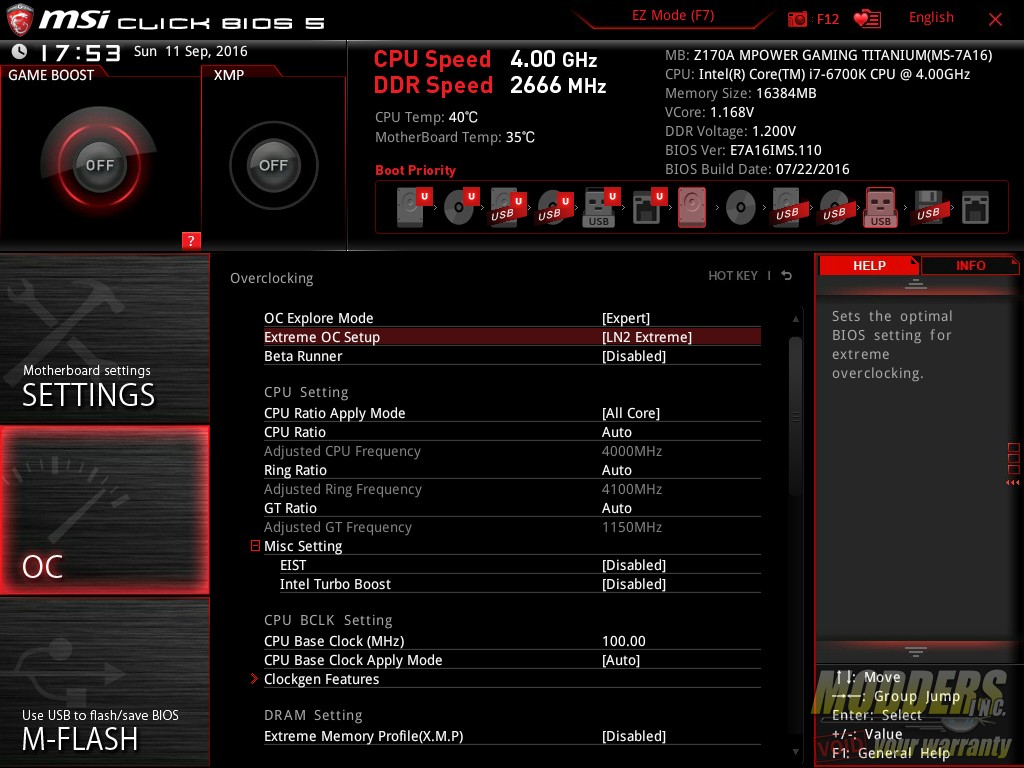Close the BIOS with the X icon

tap(995, 20)
